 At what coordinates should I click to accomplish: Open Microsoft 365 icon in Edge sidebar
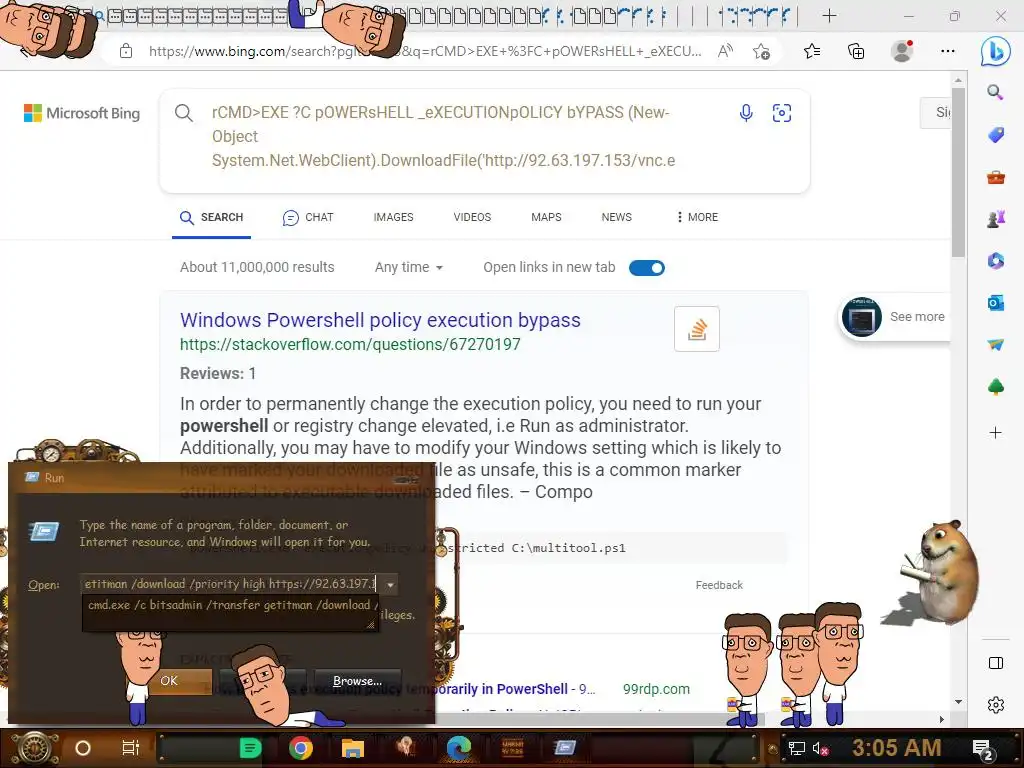(x=995, y=261)
